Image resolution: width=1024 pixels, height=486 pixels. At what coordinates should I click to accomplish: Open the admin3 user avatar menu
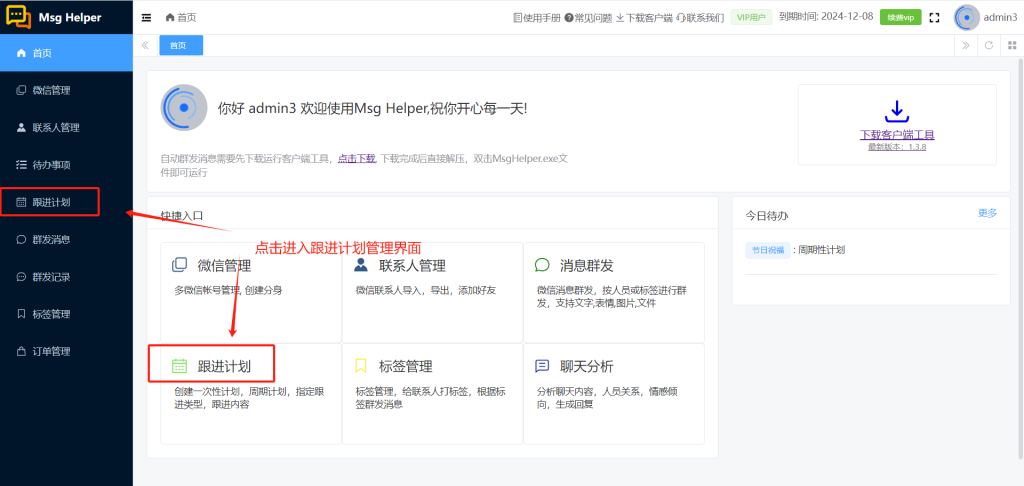point(967,17)
